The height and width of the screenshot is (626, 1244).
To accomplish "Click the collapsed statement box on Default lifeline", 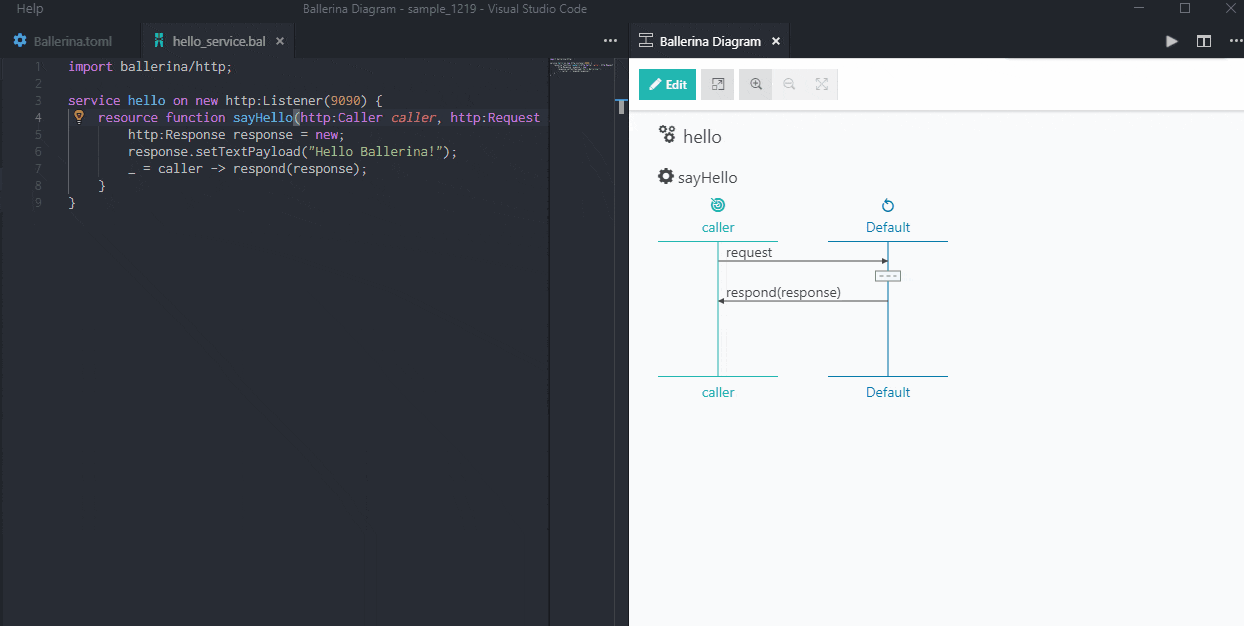I will tap(888, 276).
